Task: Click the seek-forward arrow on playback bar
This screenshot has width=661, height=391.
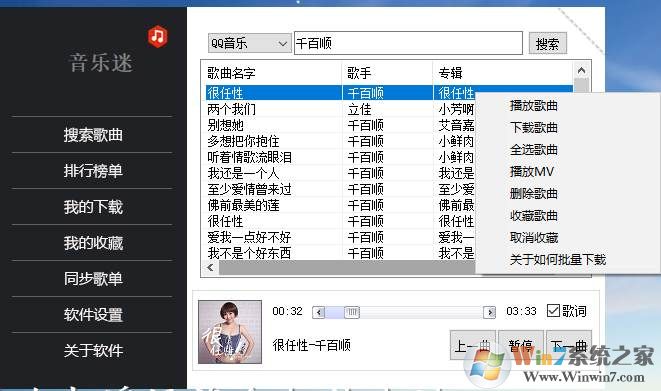Action: click(489, 312)
